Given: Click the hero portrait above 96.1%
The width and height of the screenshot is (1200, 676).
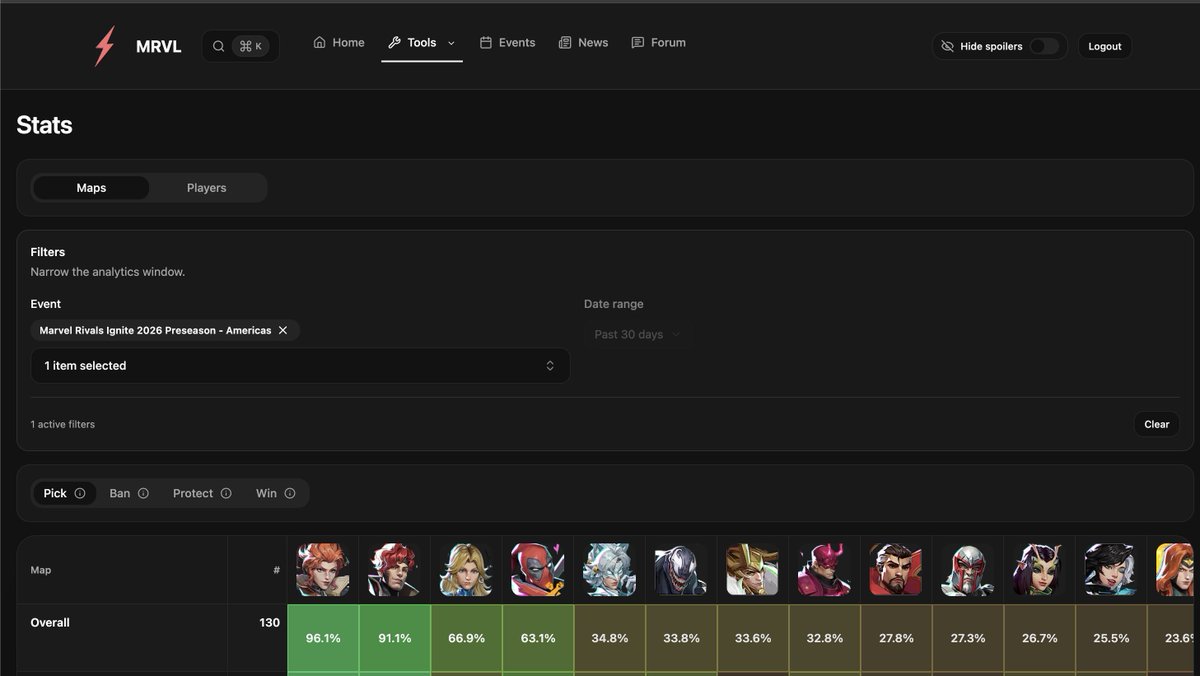Looking at the screenshot, I should click(323, 570).
